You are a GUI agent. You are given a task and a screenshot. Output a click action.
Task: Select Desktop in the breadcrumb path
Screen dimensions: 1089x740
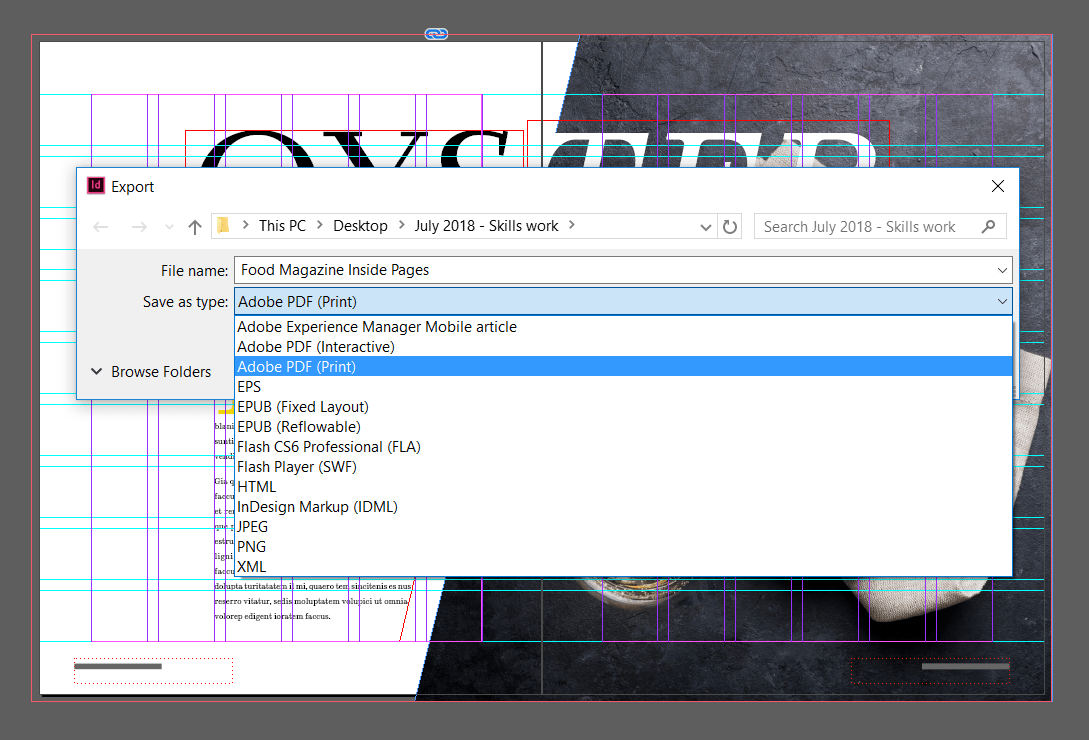point(360,226)
